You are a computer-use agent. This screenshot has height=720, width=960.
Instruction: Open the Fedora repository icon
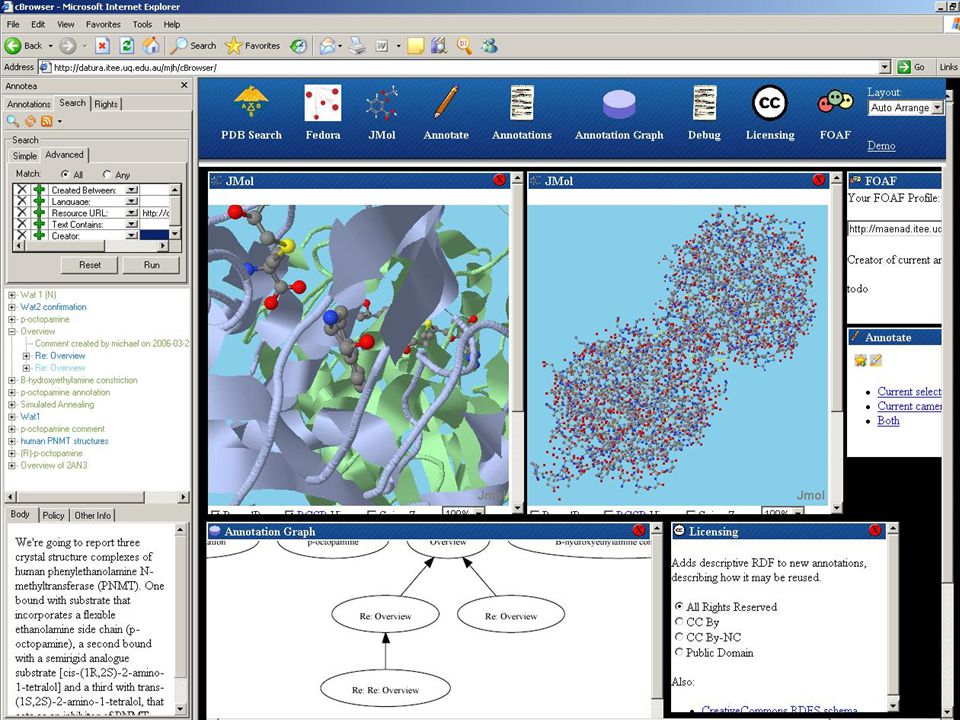(323, 102)
